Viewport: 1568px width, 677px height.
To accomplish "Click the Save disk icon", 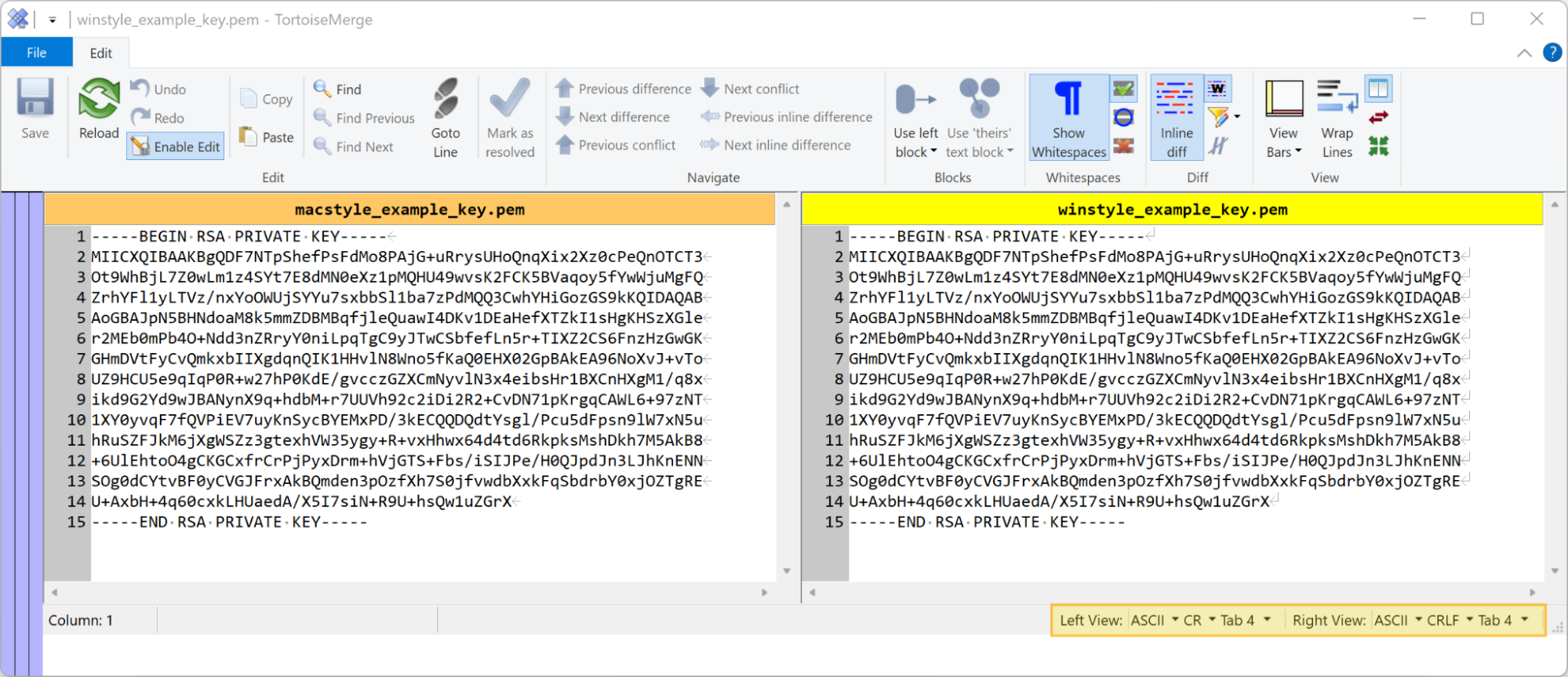I will point(35,98).
